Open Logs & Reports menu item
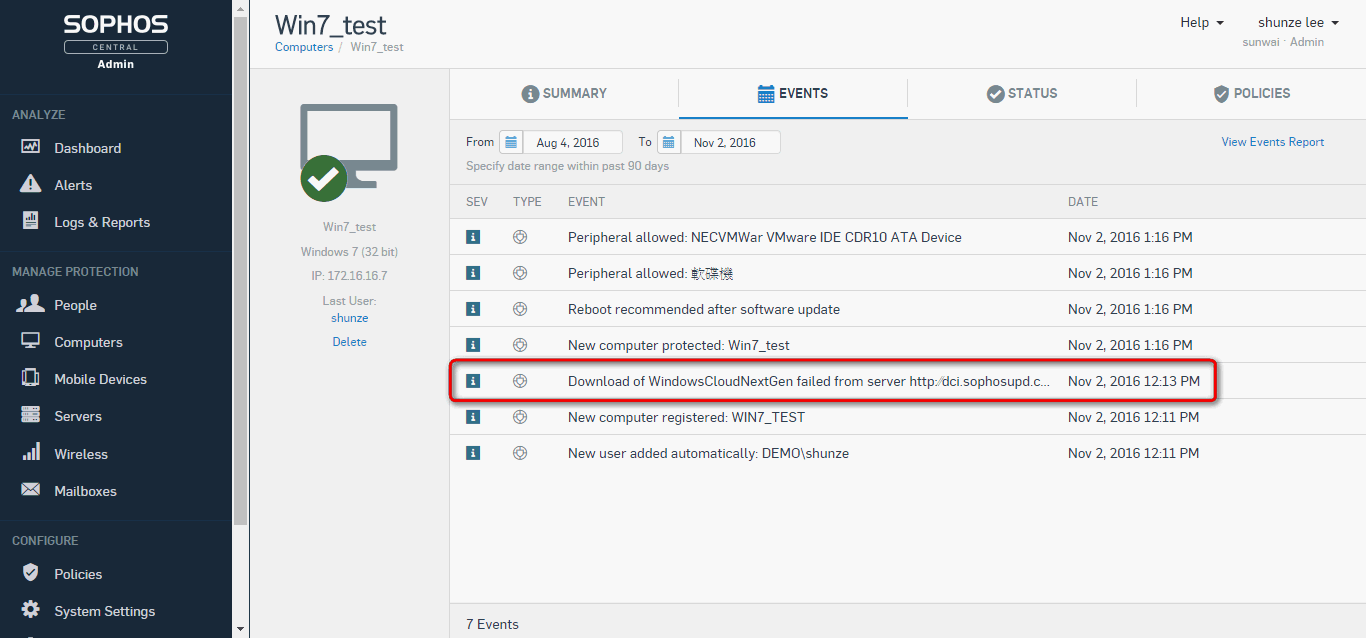This screenshot has width=1366, height=638. pos(102,222)
